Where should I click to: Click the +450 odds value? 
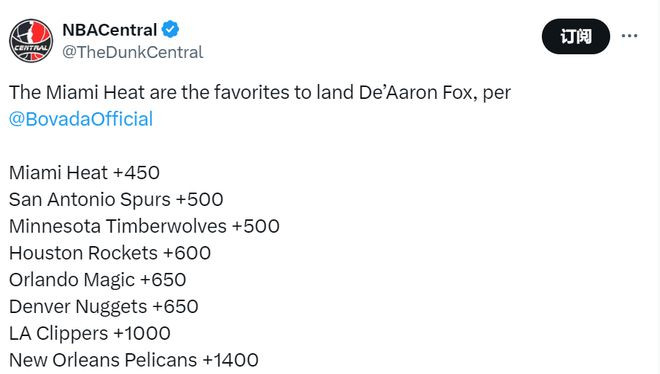coord(137,173)
